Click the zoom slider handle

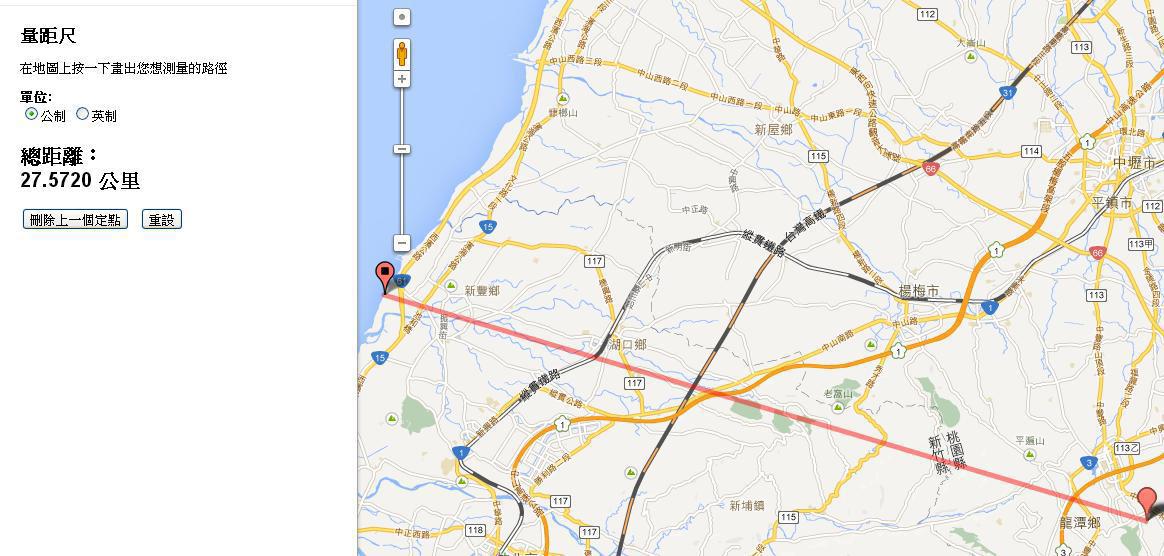point(402,149)
